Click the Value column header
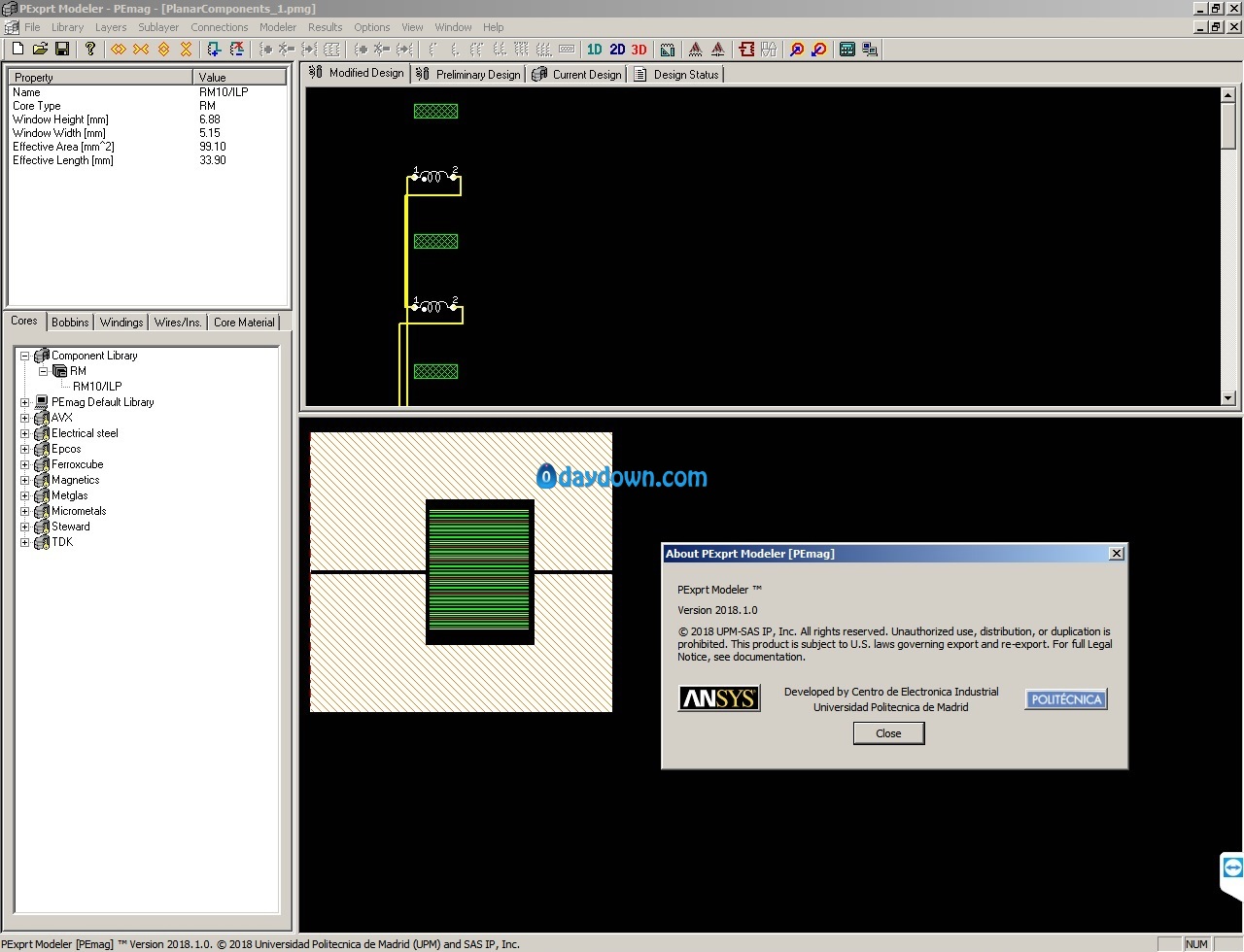 [239, 77]
